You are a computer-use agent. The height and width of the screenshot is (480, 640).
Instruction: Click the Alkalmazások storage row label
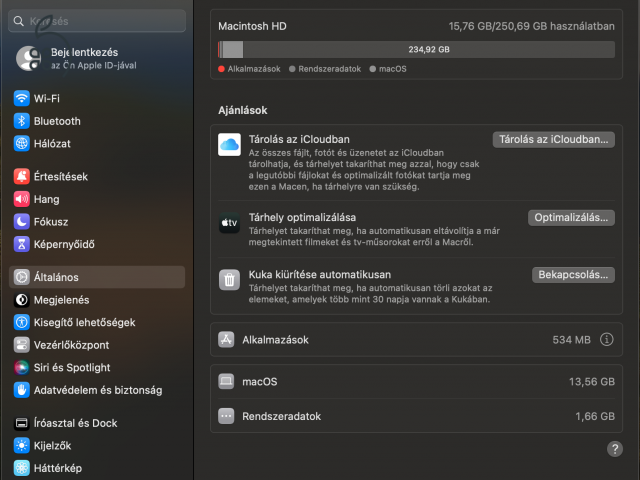pyautogui.click(x=276, y=340)
